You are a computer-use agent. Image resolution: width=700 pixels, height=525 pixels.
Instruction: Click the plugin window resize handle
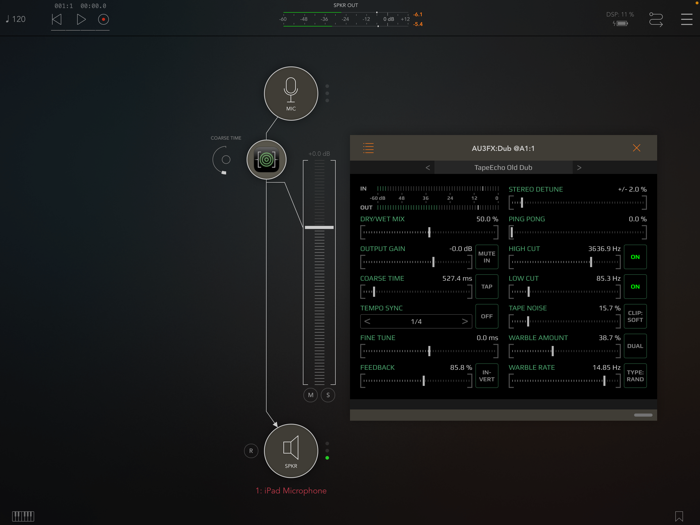(643, 415)
